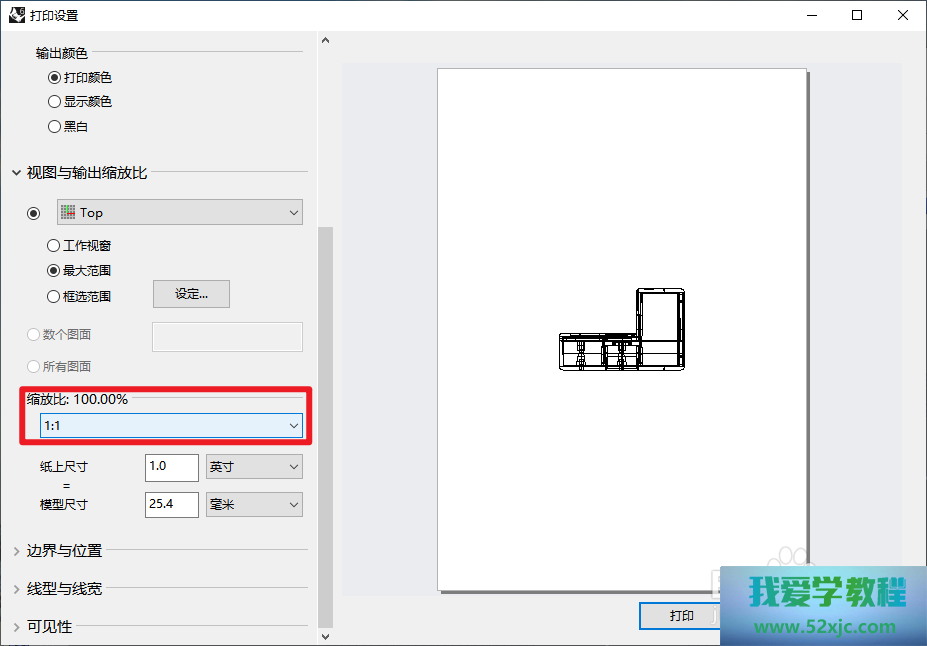Click the scrollbar down arrow
The image size is (927, 646).
[324, 635]
